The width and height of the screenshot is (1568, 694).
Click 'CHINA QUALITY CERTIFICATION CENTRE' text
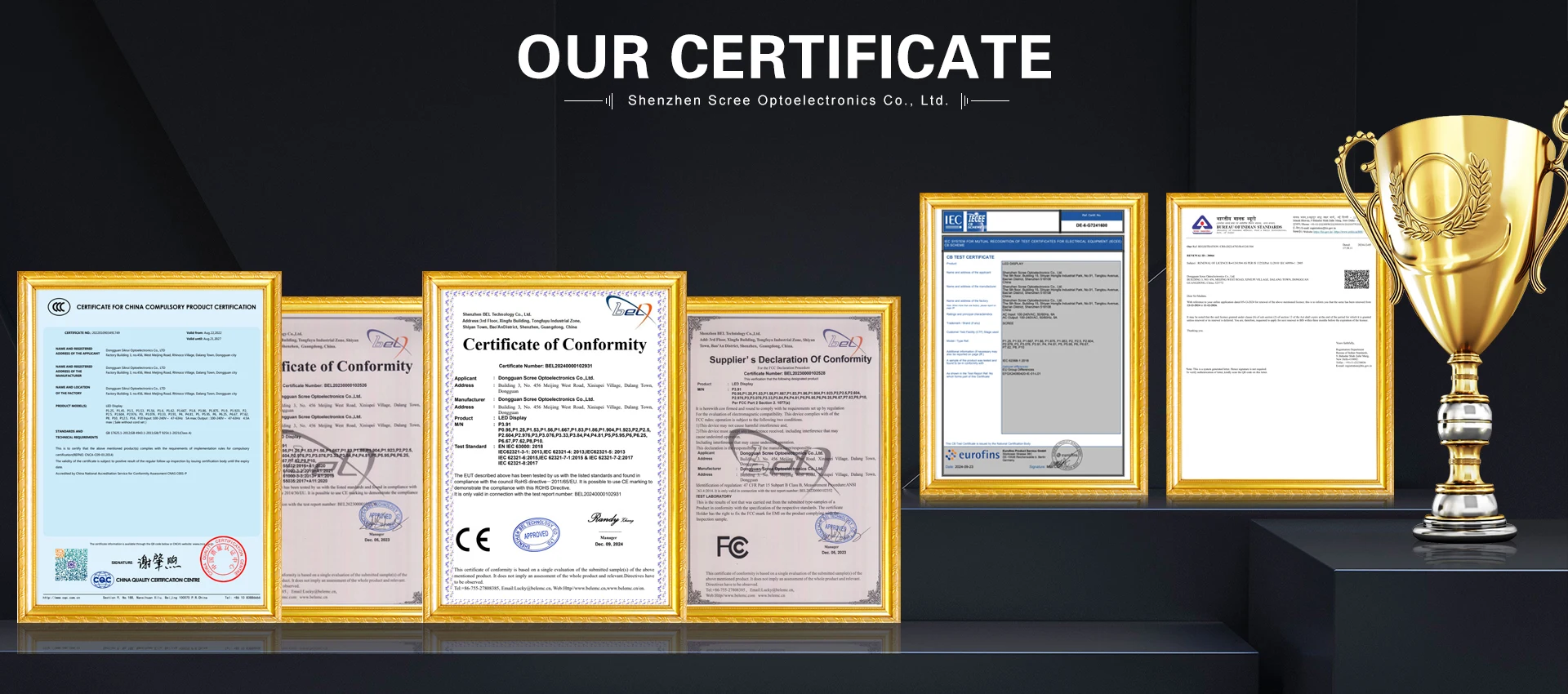click(158, 581)
